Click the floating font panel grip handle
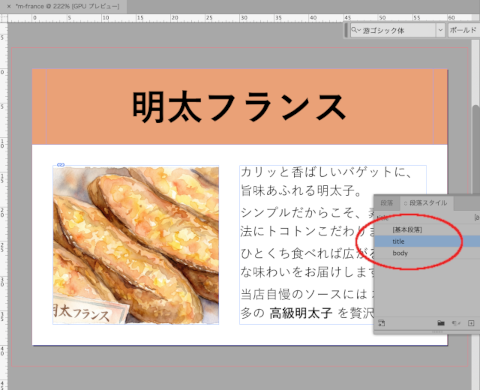 point(346,30)
